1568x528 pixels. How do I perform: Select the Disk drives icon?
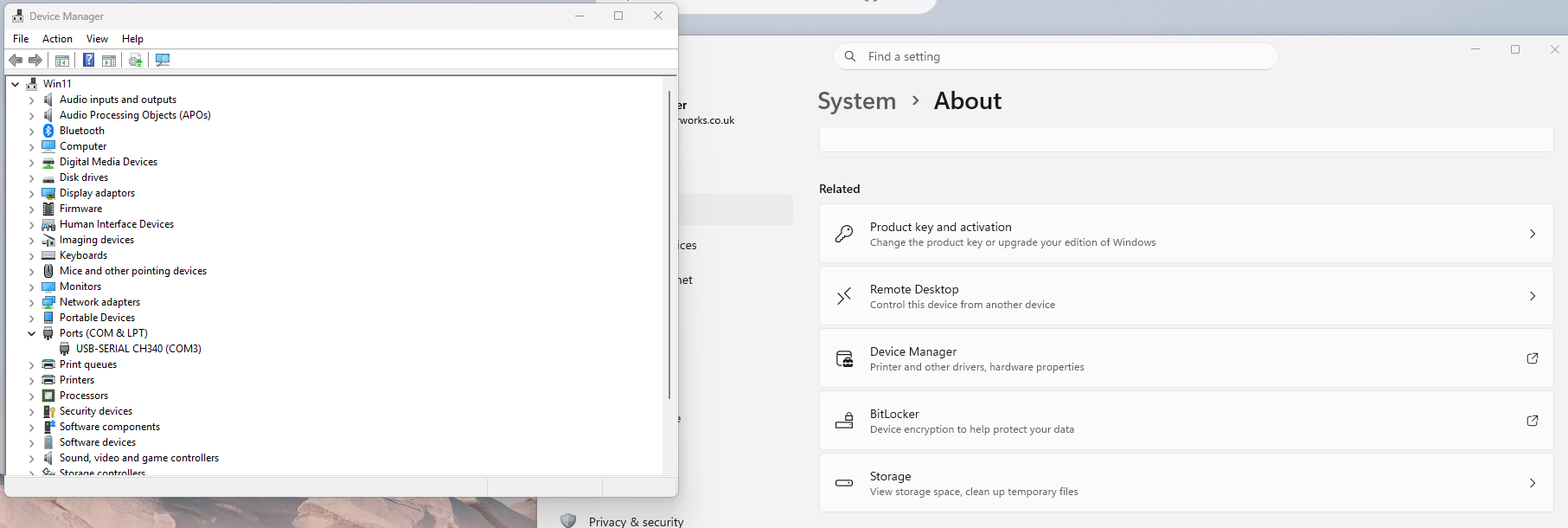point(48,177)
